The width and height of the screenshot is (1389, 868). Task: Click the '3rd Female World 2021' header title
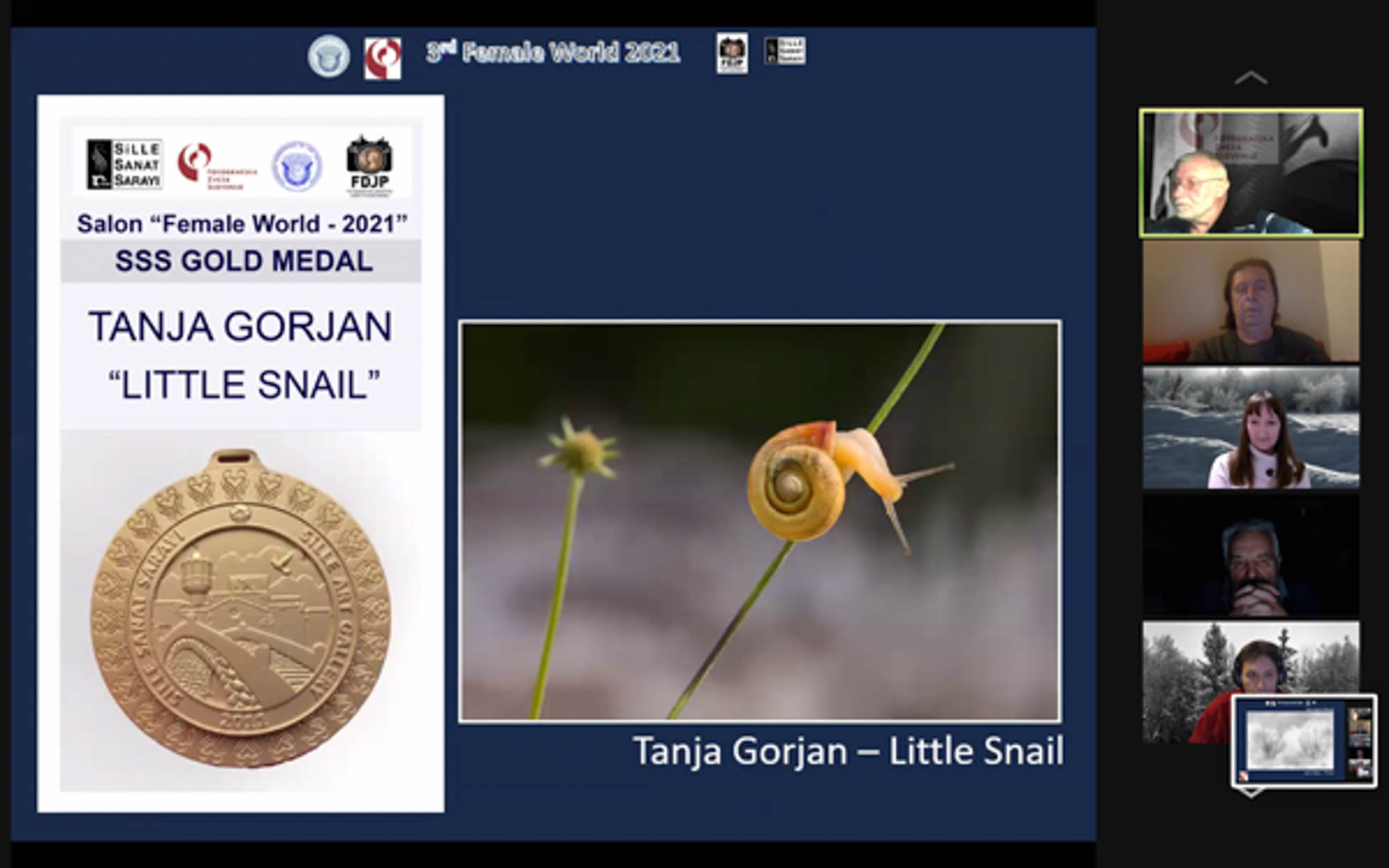click(553, 52)
